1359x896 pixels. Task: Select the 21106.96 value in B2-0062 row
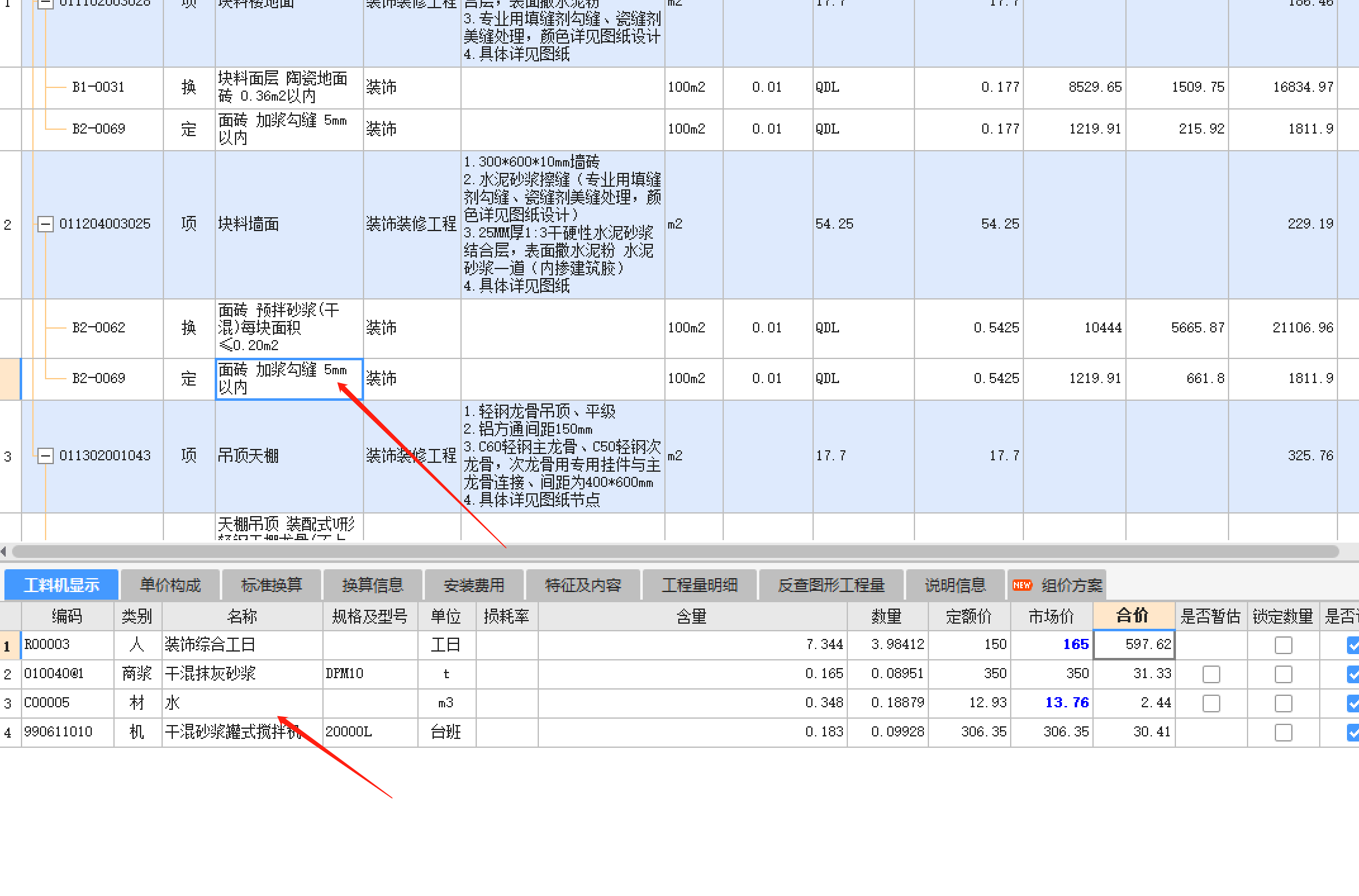pyautogui.click(x=1282, y=328)
